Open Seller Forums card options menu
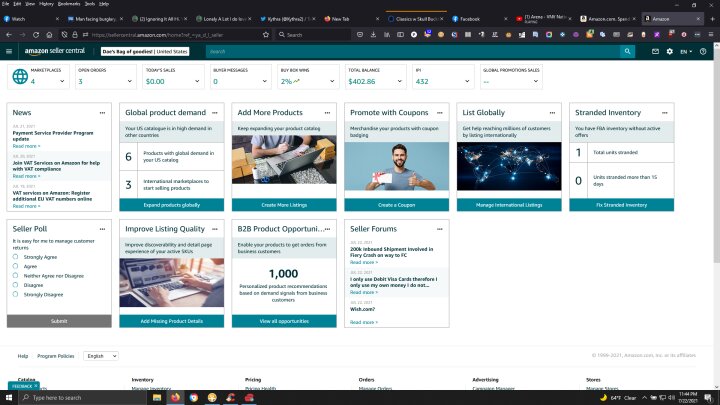 (440, 229)
